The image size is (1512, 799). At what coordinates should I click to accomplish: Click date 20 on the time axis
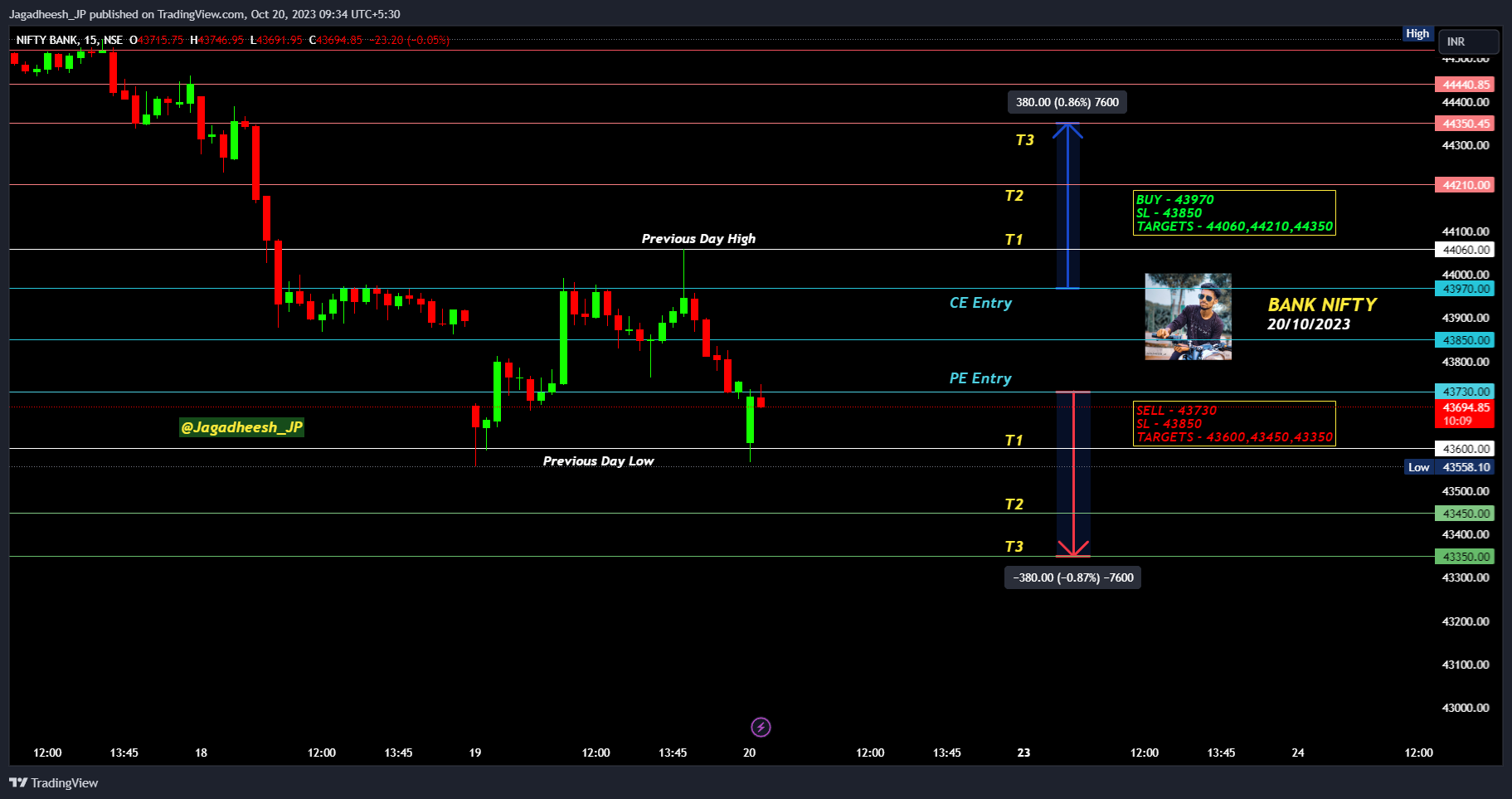(x=750, y=753)
